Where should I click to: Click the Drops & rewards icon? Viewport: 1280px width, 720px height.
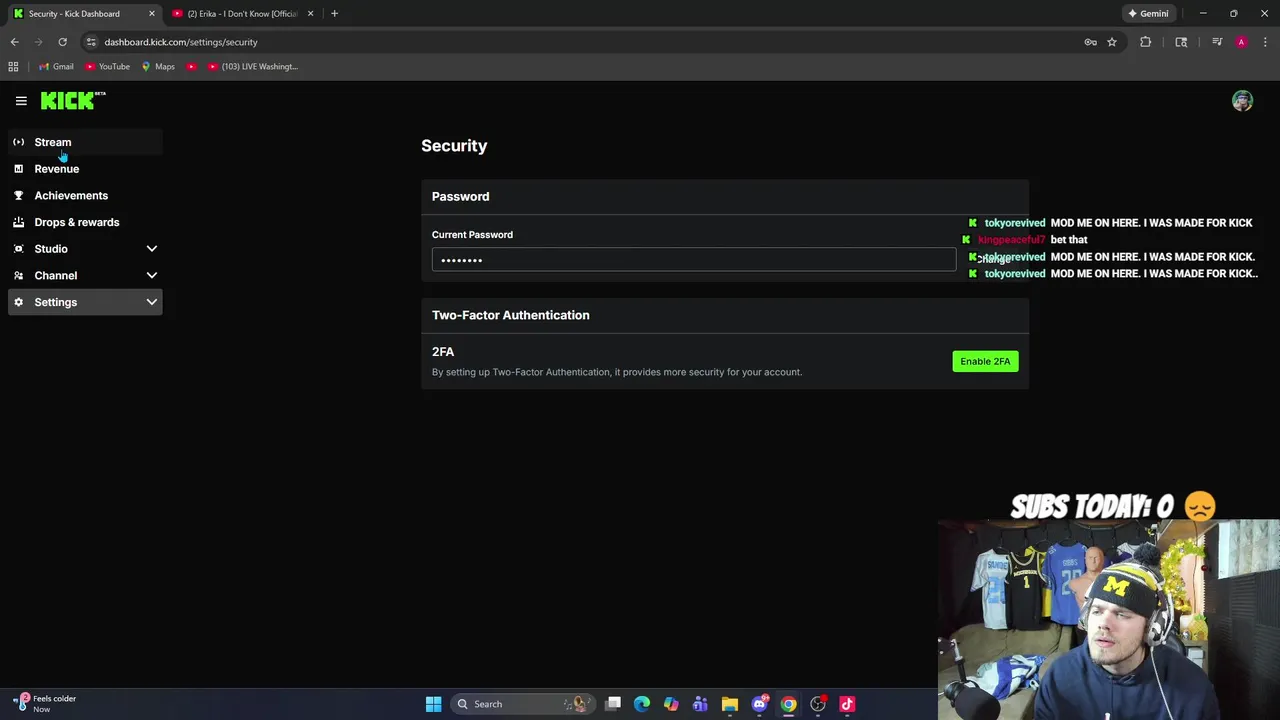click(x=18, y=222)
